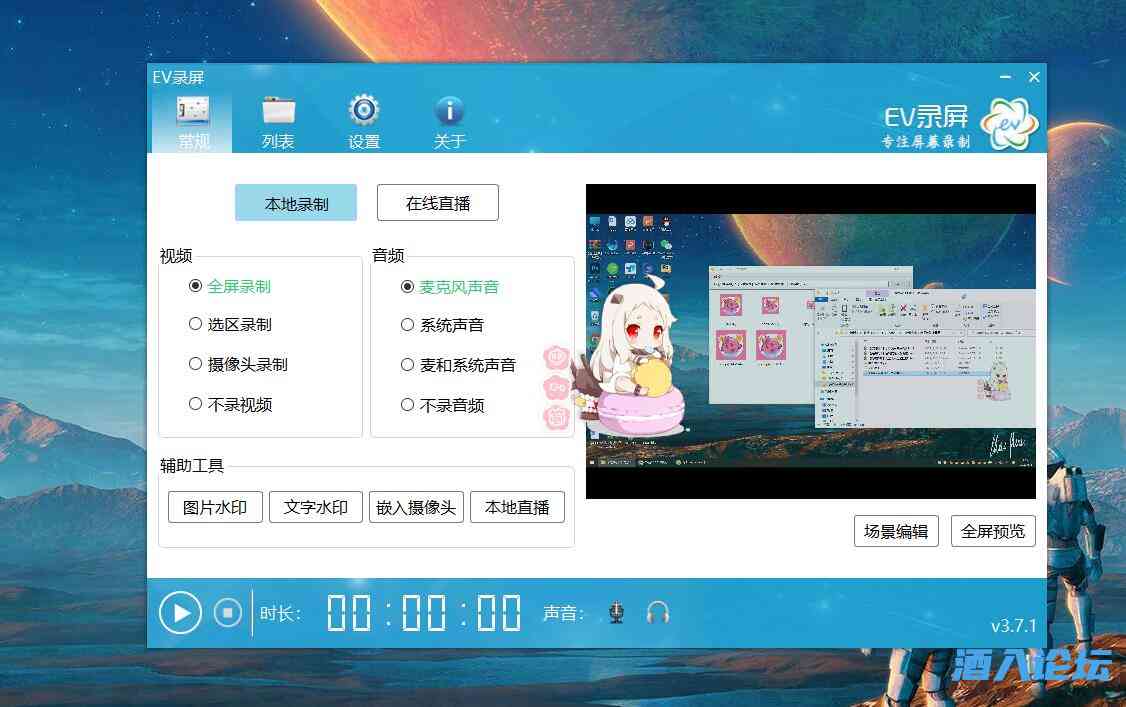This screenshot has height=707, width=1126.
Task: Select 不录音频 audio option
Action: [x=442, y=406]
